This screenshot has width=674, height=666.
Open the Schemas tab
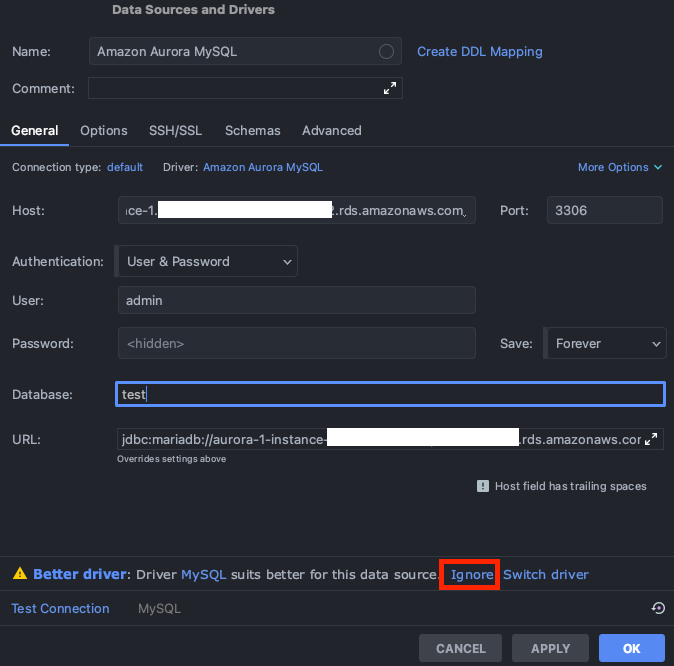pos(252,131)
